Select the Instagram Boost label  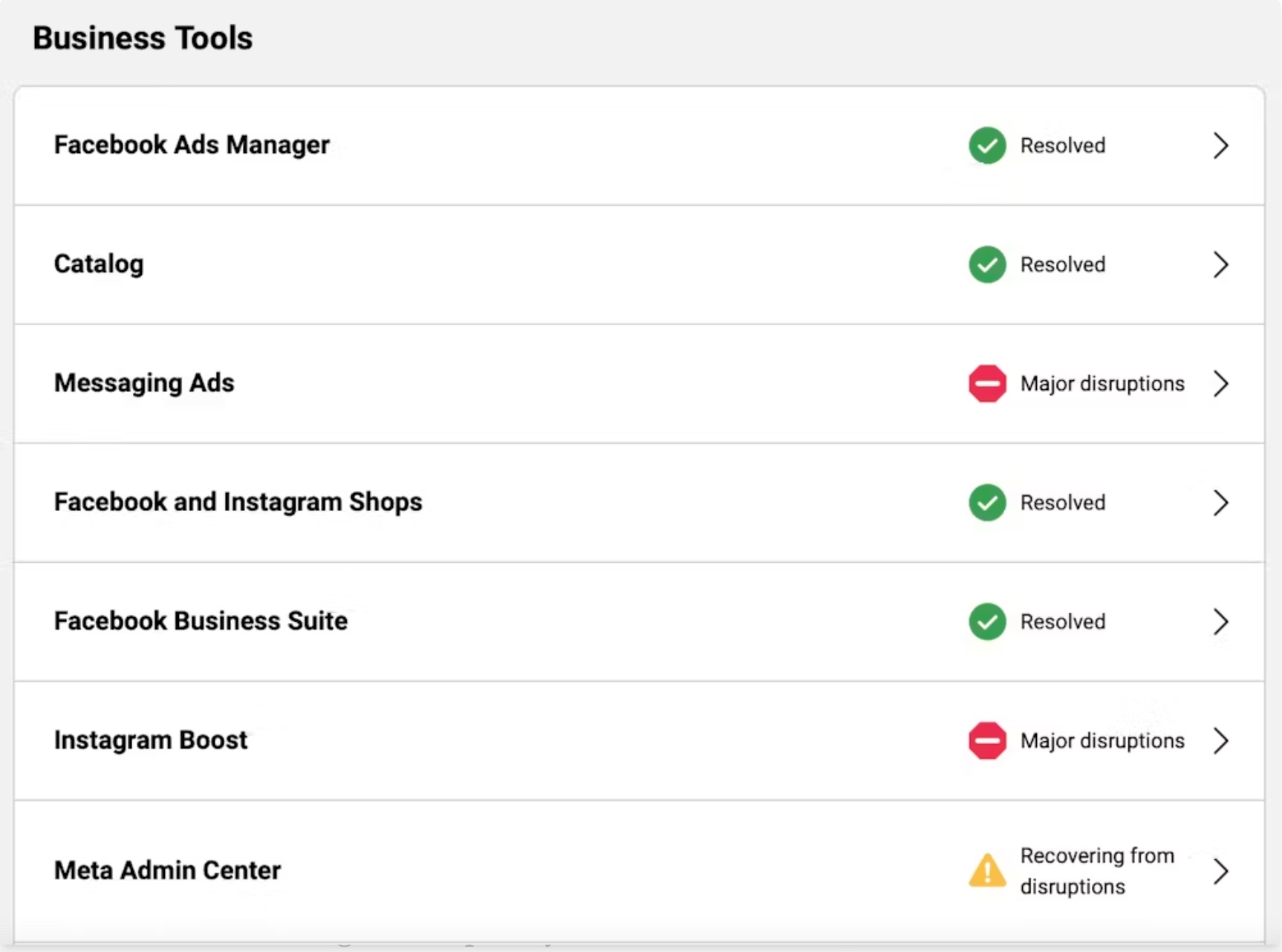click(x=151, y=740)
